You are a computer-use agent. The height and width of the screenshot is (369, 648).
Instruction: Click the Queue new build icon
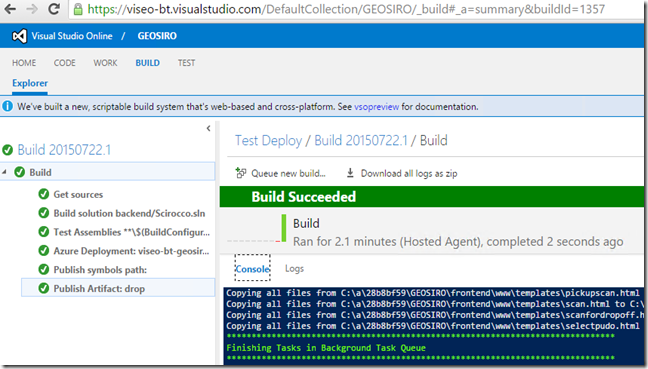point(241,173)
